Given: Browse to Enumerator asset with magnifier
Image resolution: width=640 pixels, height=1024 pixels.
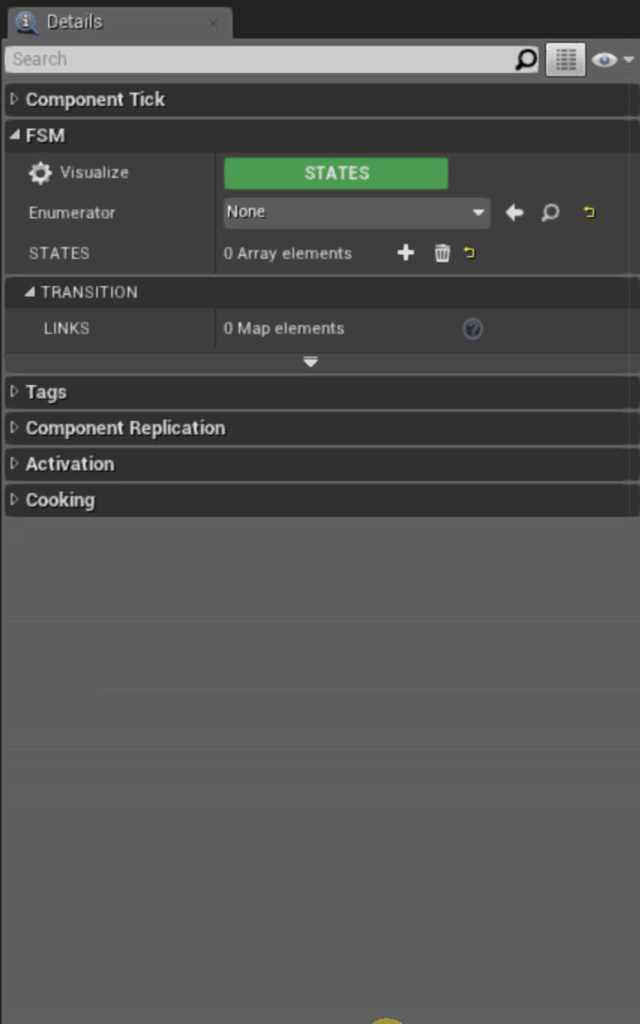Looking at the screenshot, I should coord(550,212).
